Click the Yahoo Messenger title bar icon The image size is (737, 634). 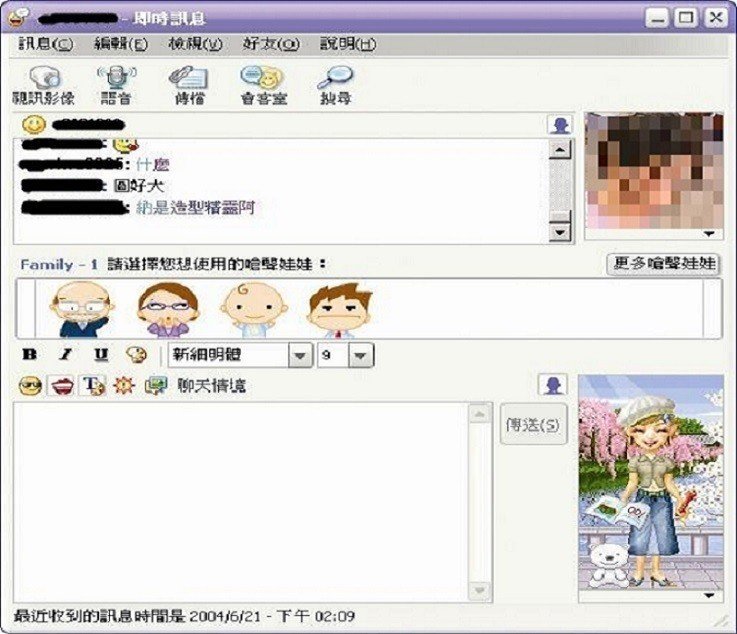point(18,17)
